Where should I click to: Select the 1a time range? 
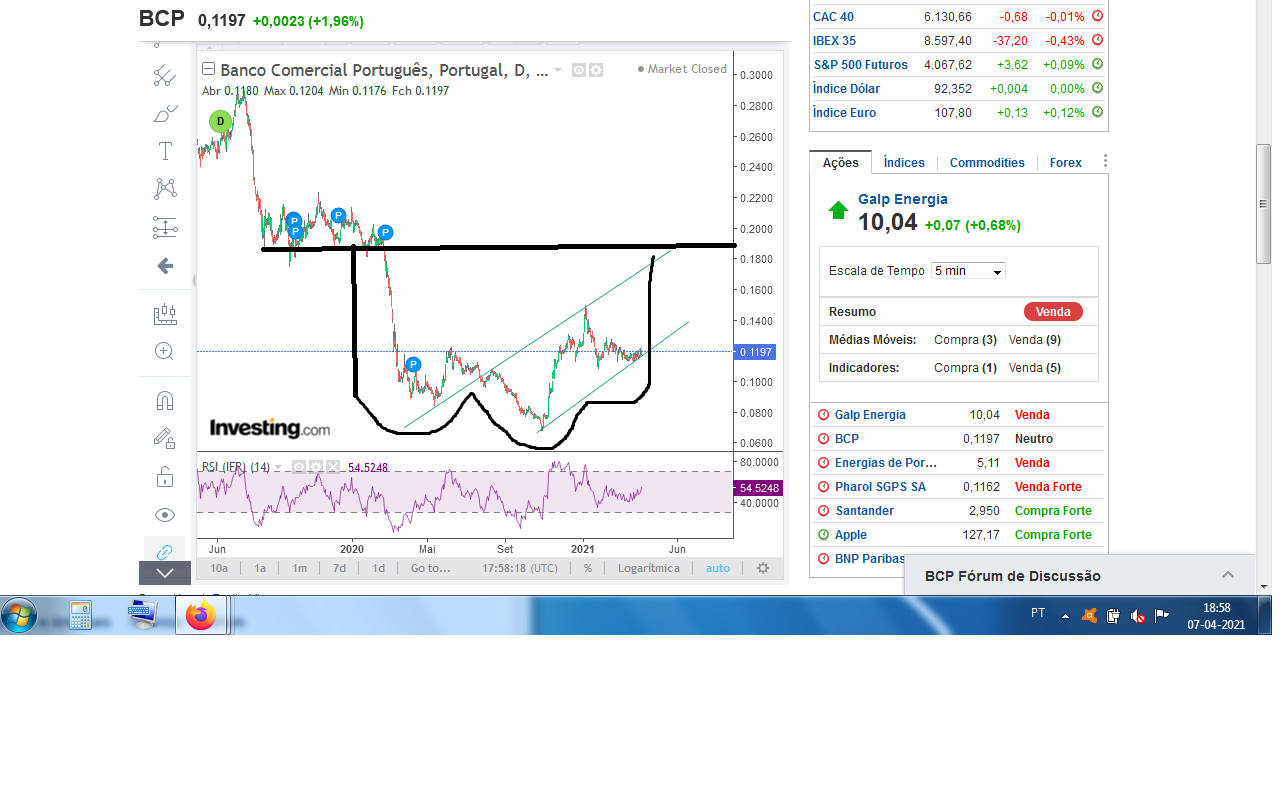pos(260,568)
